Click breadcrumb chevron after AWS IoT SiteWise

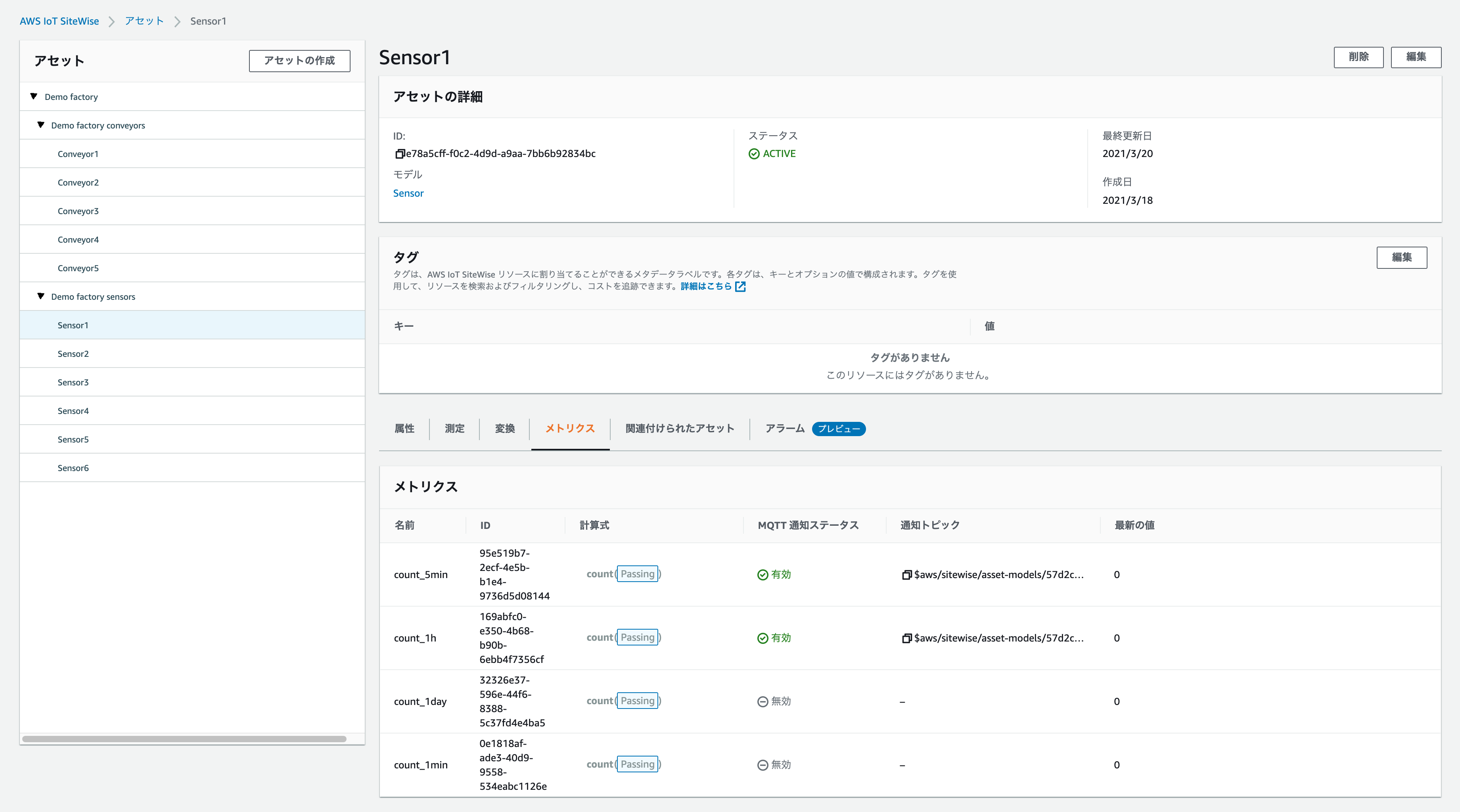pyautogui.click(x=112, y=21)
